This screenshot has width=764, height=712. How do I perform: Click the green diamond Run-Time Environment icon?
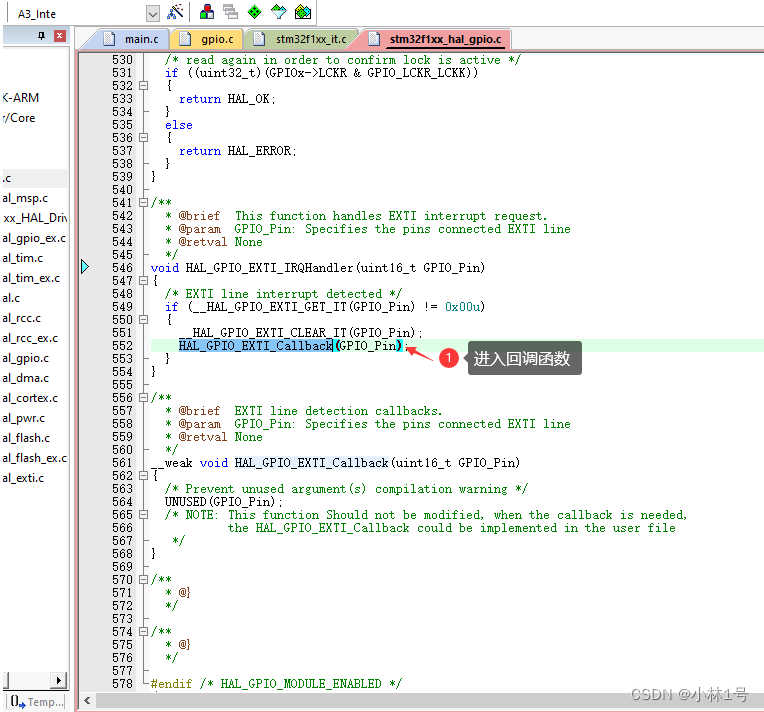pos(254,12)
